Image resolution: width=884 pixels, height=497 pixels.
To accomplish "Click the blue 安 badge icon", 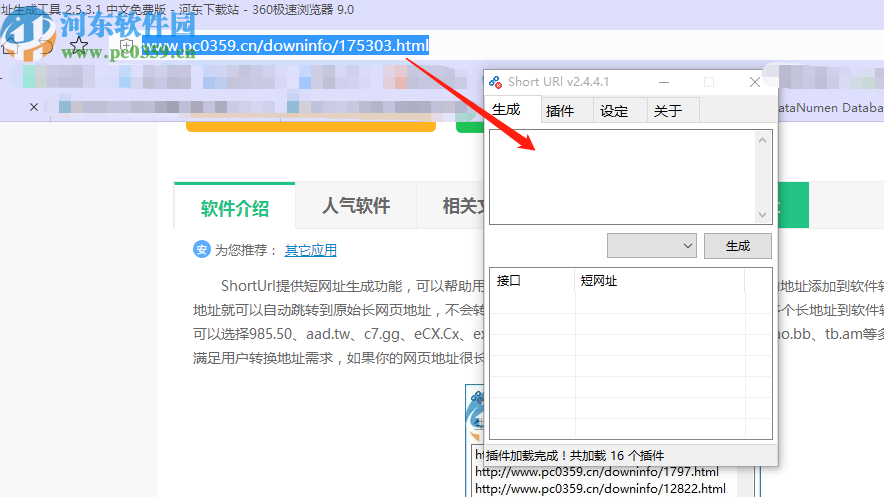I will point(201,249).
